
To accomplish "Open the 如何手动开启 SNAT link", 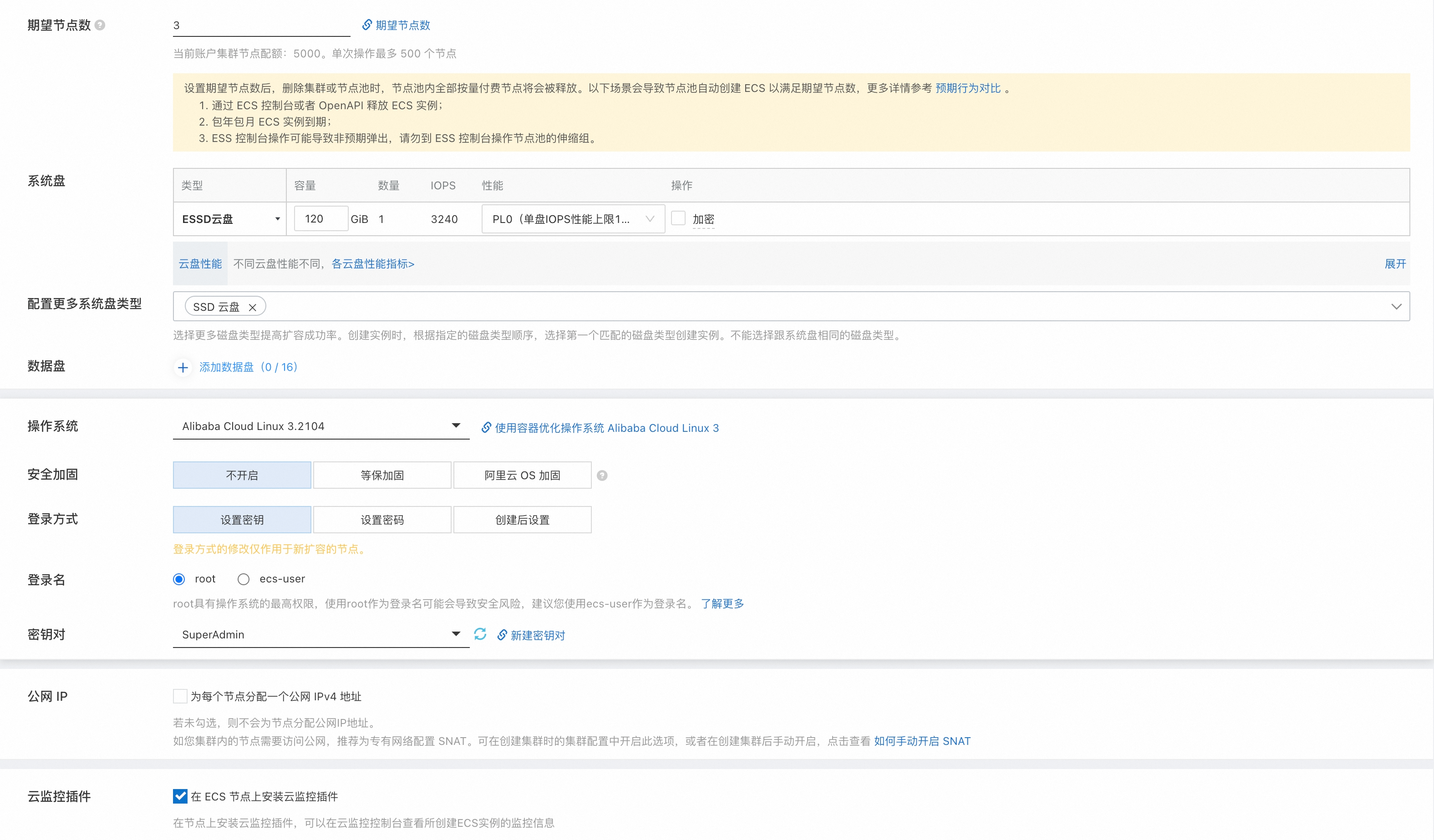I will [x=922, y=741].
